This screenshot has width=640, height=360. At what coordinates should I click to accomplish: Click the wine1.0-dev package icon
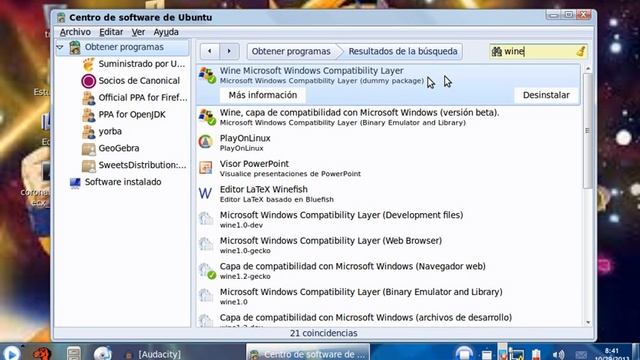(x=206, y=219)
